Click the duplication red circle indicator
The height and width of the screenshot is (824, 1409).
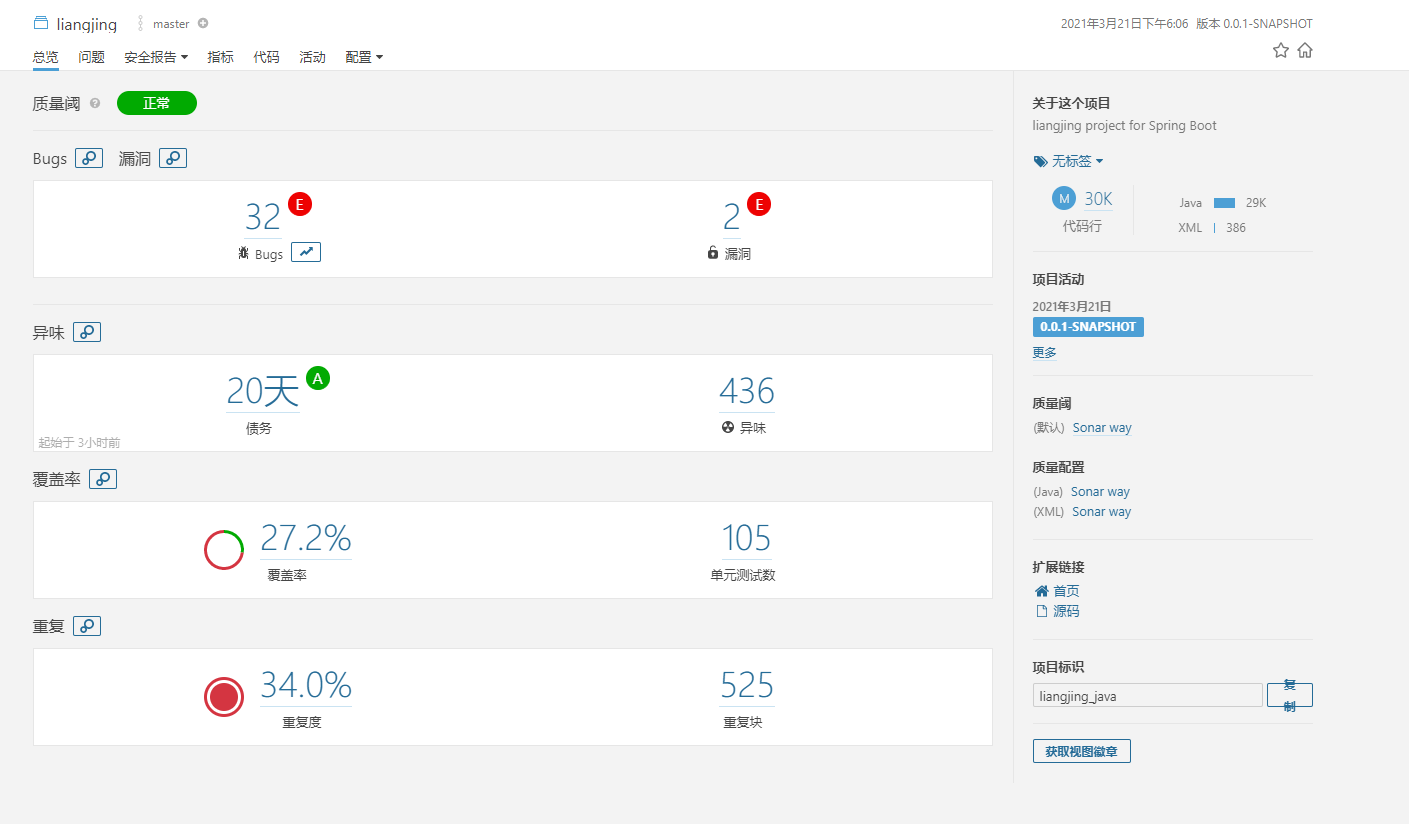coord(224,697)
